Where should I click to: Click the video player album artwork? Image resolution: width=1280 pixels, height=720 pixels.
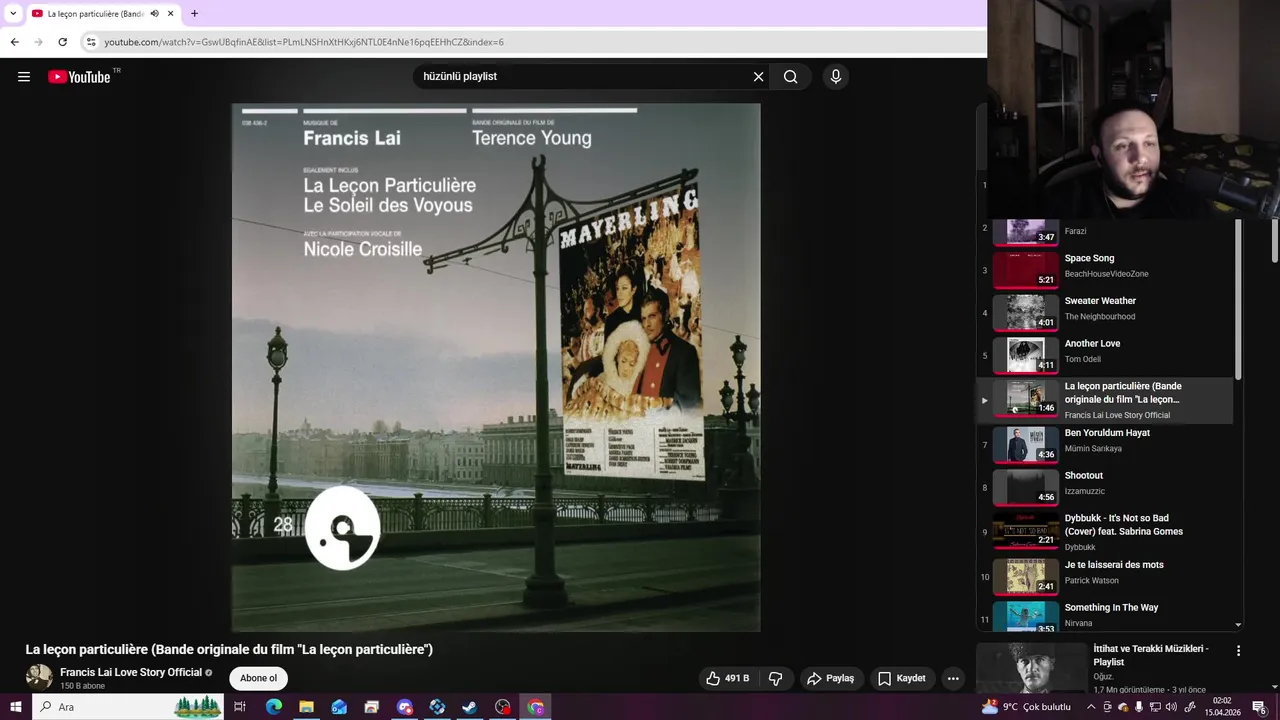pyautogui.click(x=496, y=367)
